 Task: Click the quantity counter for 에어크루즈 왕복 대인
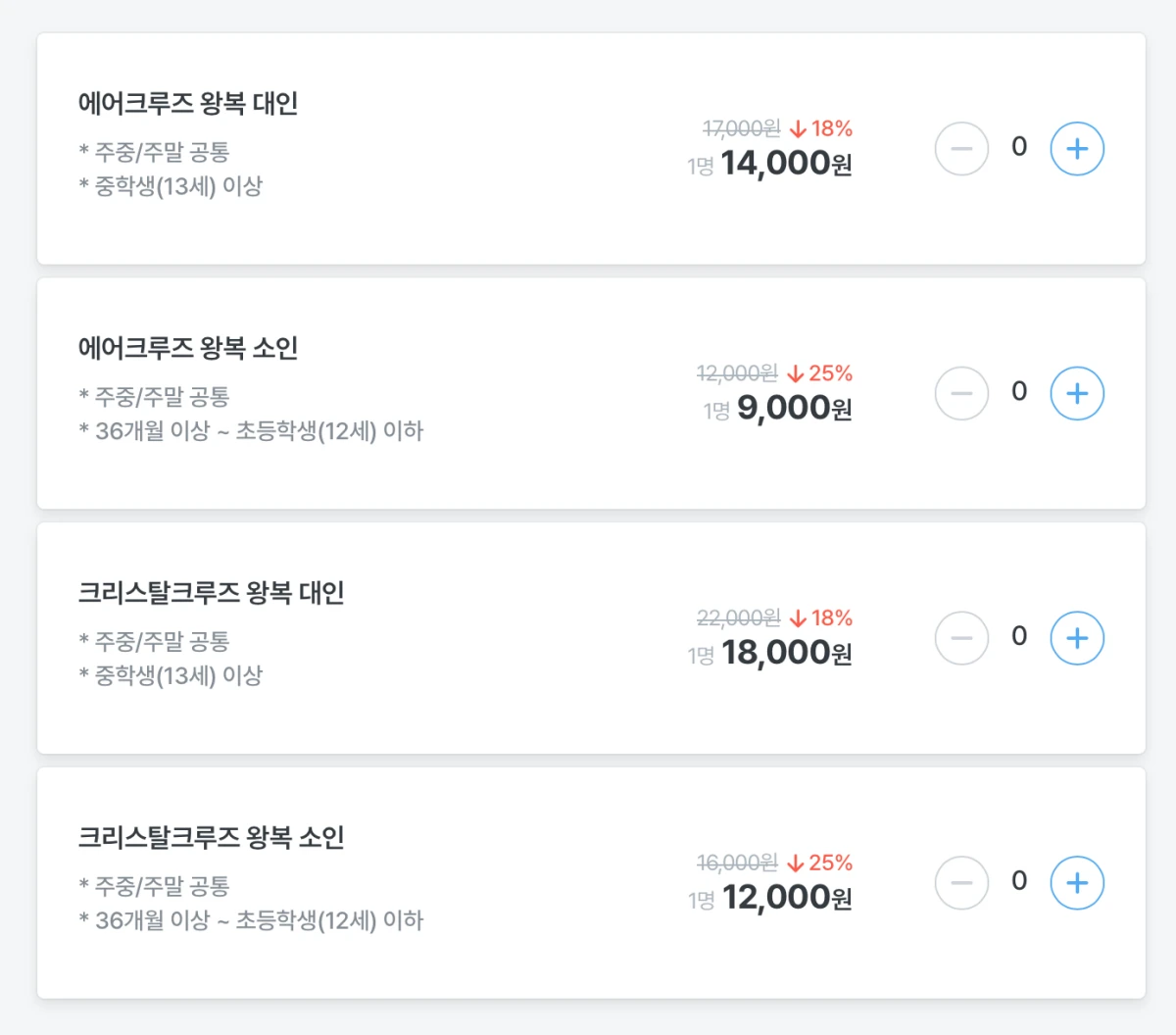point(1019,148)
